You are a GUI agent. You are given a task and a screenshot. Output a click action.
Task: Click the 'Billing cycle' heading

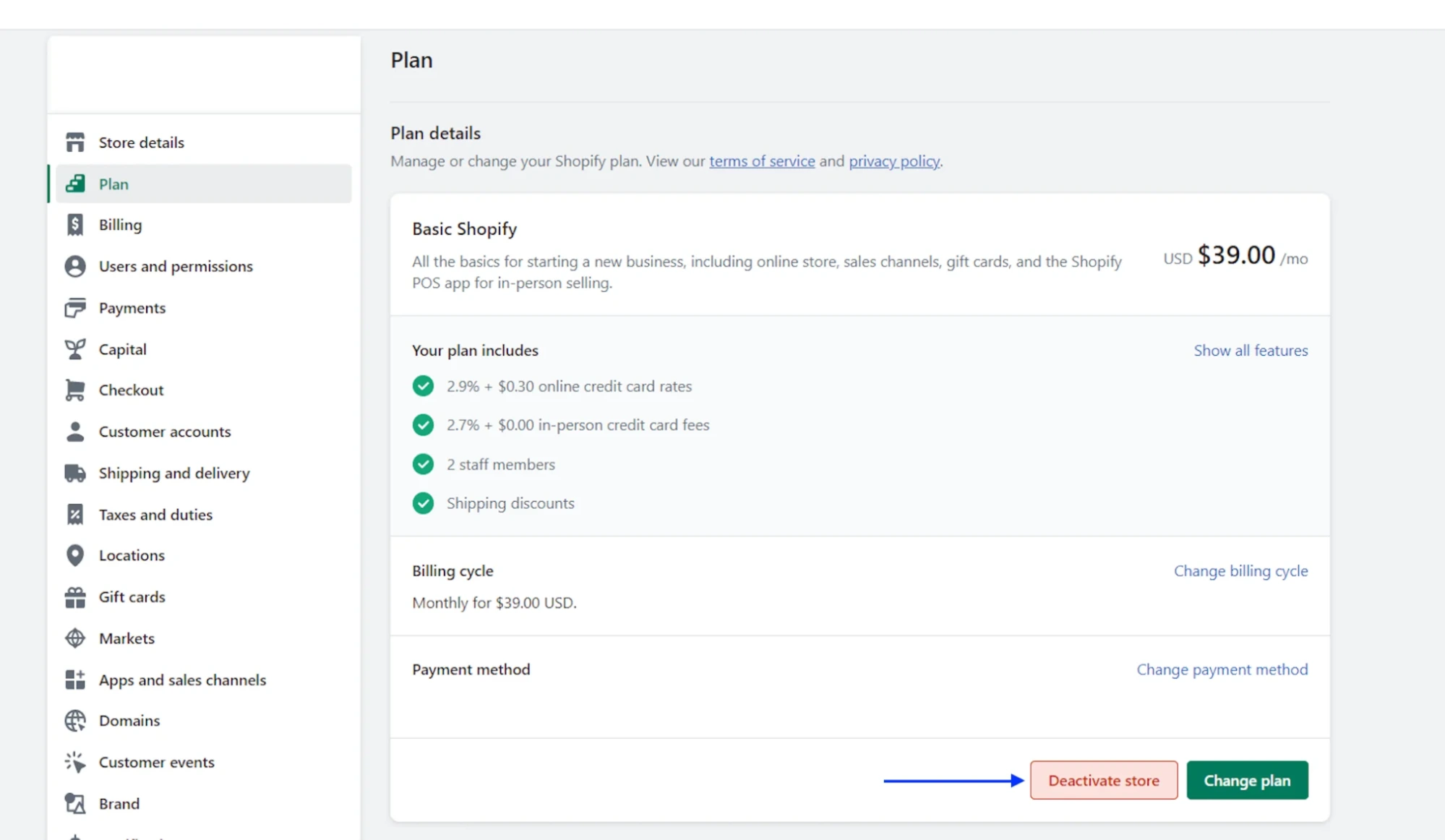453,571
